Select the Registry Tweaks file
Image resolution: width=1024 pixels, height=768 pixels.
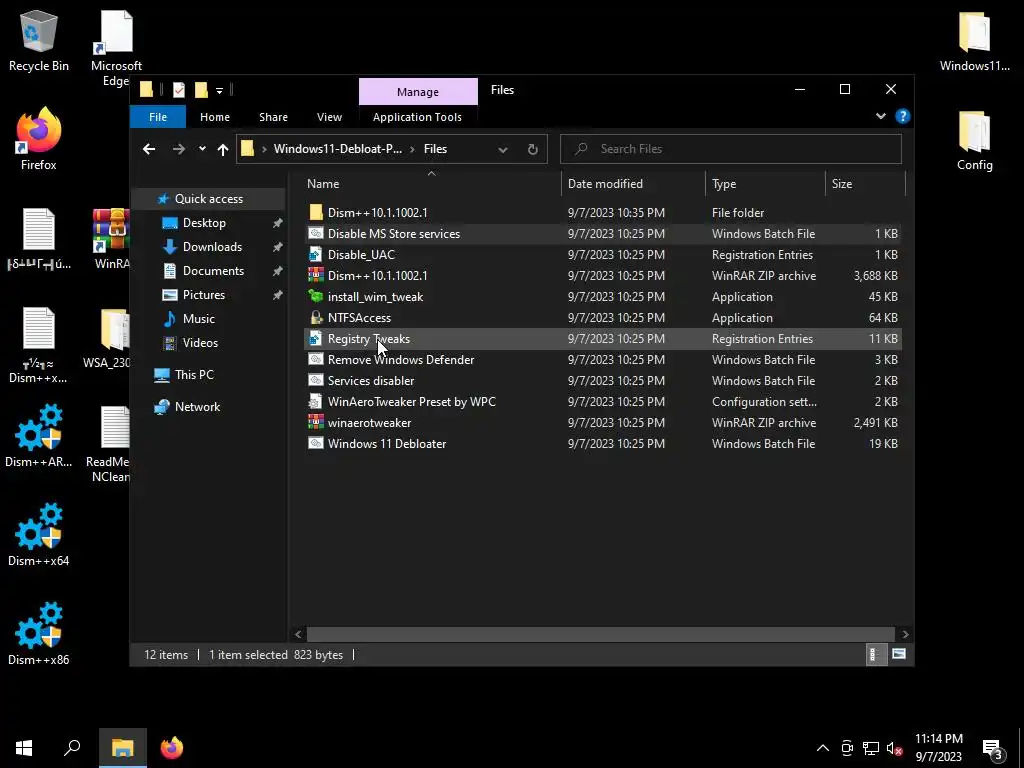click(368, 339)
